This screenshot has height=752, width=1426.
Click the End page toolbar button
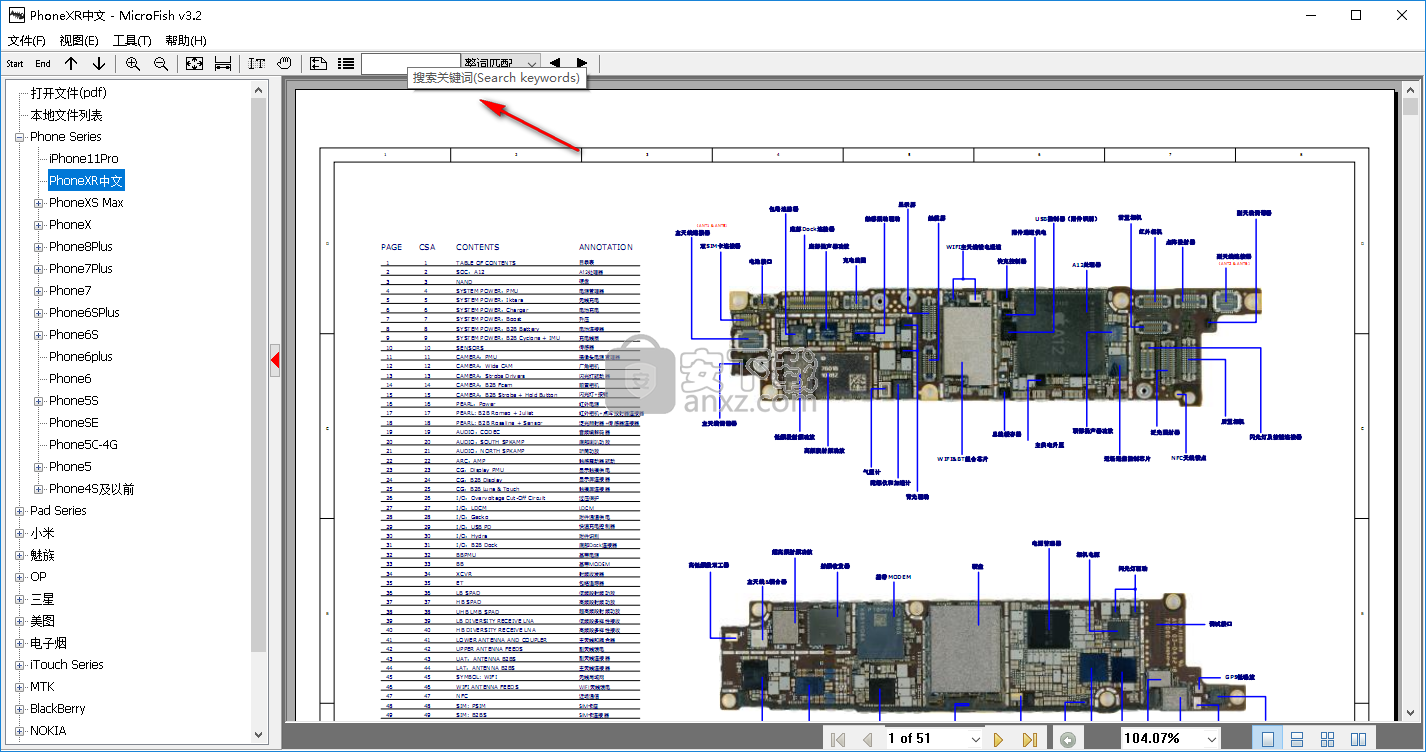point(43,63)
